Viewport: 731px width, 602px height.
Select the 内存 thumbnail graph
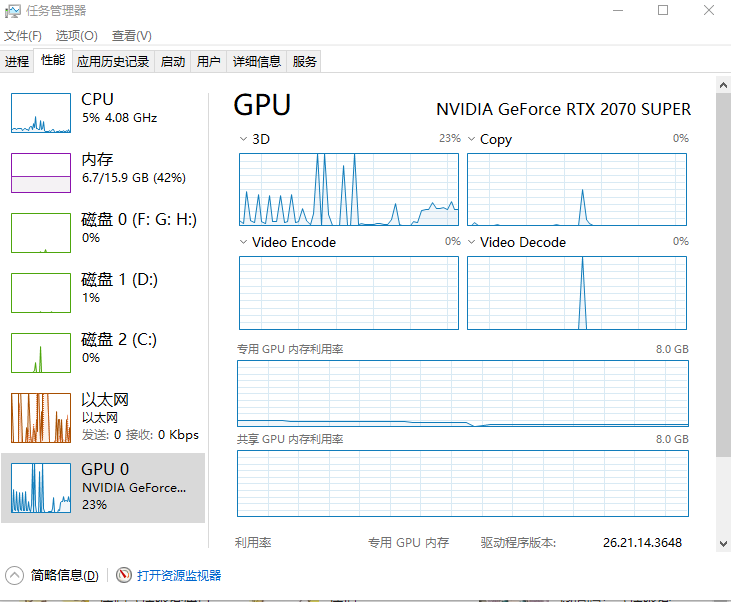41,173
